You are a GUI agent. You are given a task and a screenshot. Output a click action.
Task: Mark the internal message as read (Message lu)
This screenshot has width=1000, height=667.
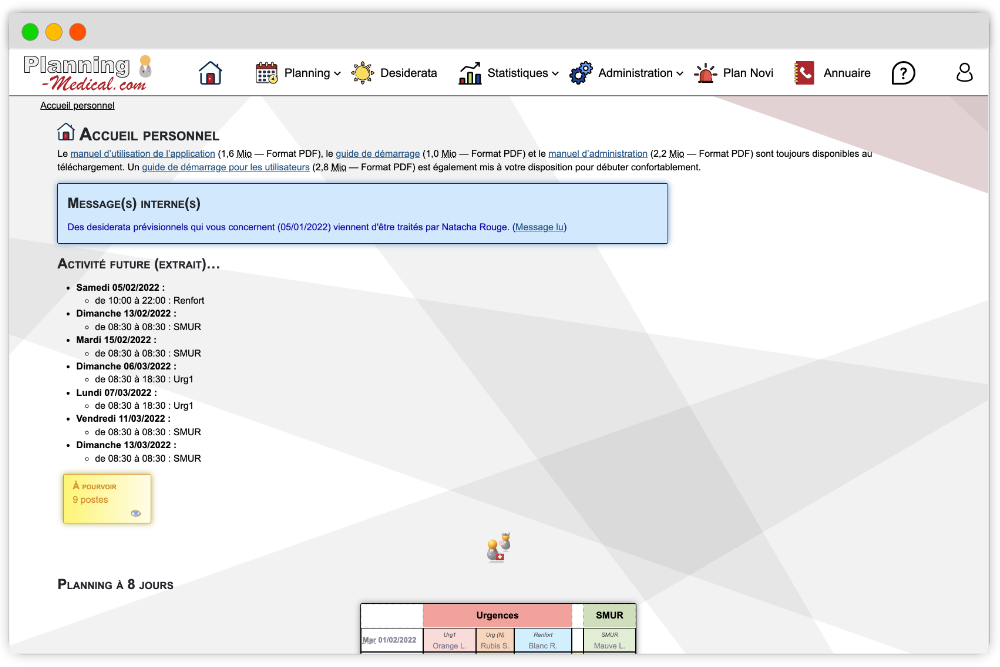[x=539, y=227]
